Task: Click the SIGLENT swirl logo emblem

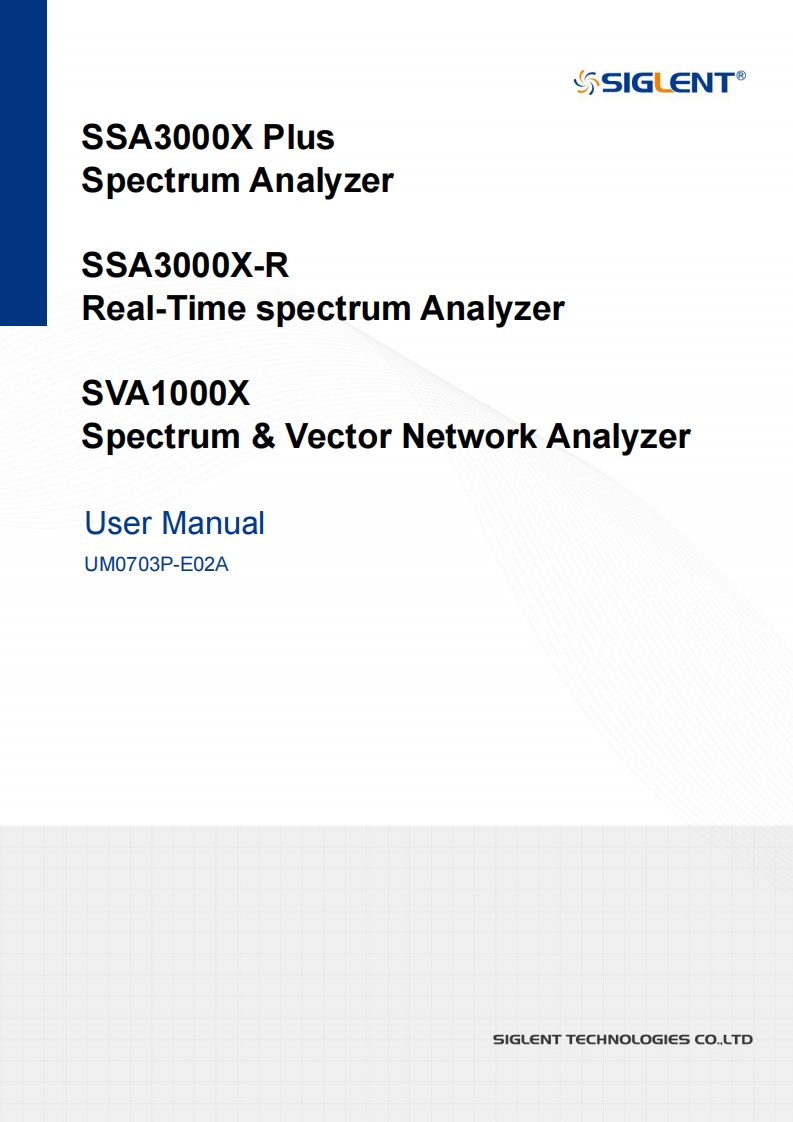Action: pyautogui.click(x=584, y=82)
